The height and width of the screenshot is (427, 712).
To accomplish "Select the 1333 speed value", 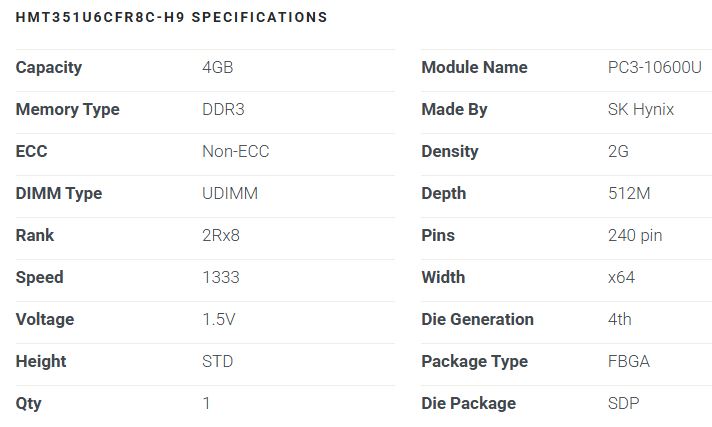I will (x=220, y=278).
